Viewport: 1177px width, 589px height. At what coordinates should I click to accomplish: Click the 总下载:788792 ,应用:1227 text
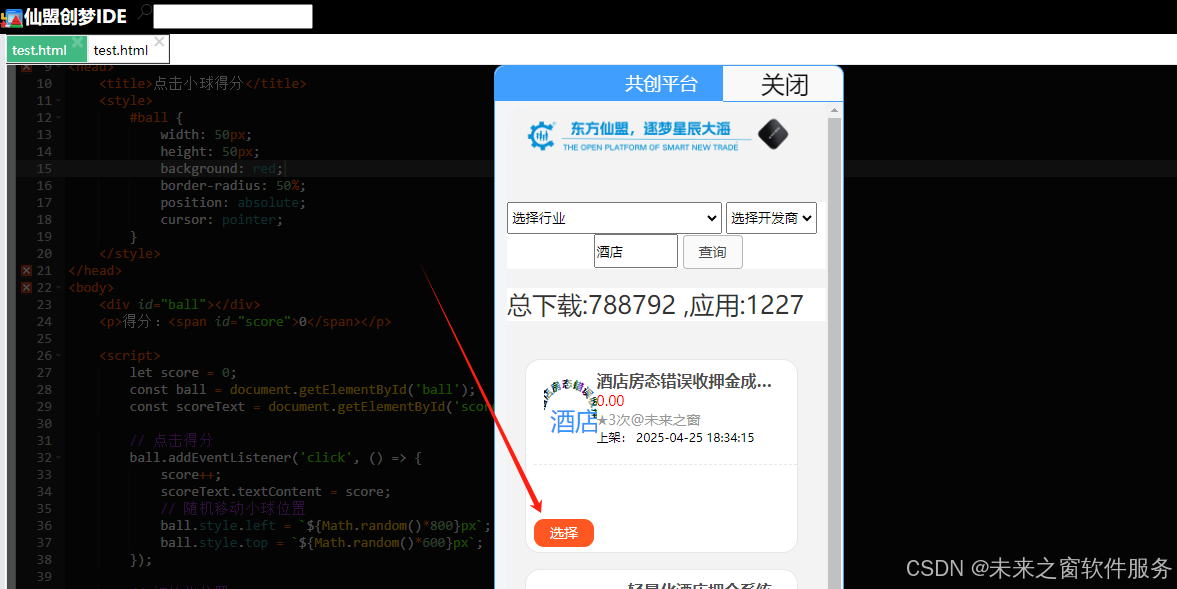point(655,305)
